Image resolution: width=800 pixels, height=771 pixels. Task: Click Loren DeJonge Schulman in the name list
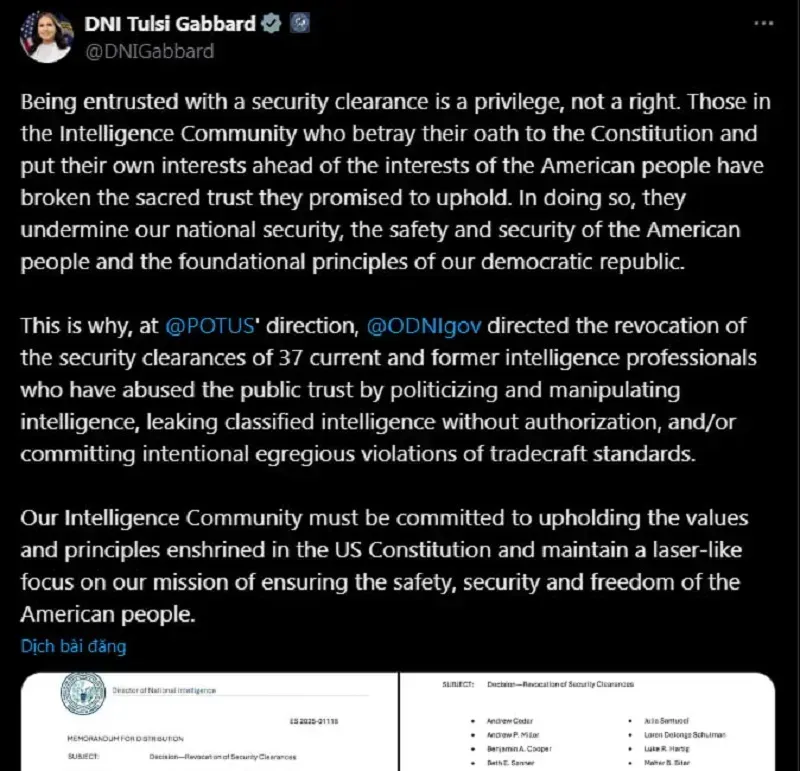pyautogui.click(x=685, y=735)
